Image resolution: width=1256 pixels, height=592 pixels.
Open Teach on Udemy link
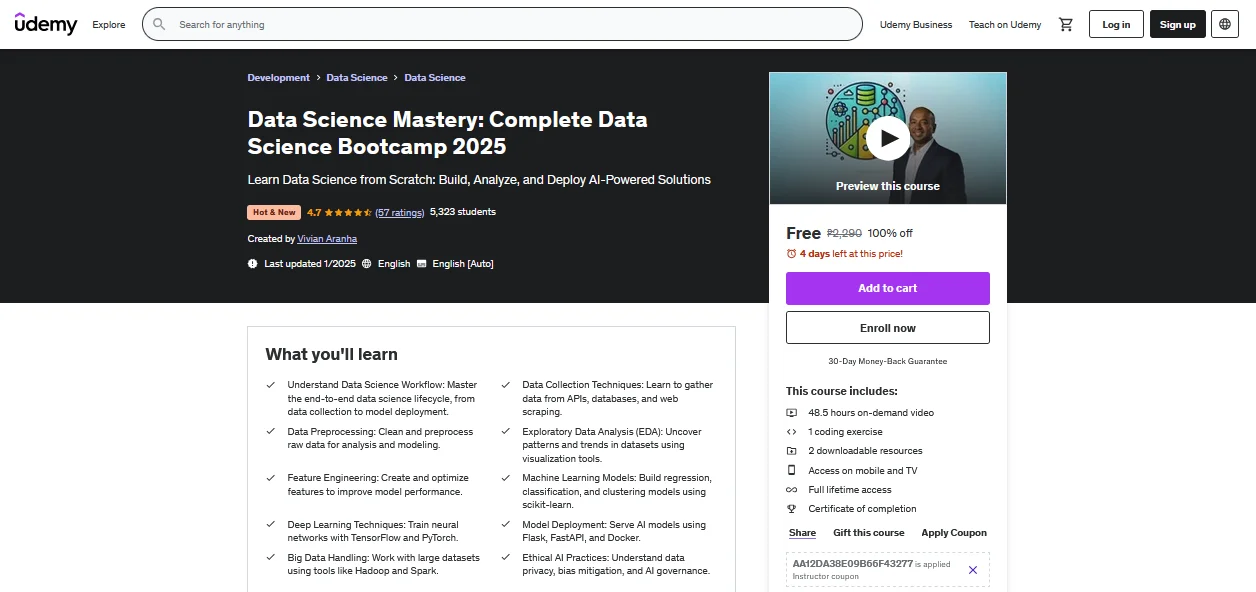click(1005, 25)
